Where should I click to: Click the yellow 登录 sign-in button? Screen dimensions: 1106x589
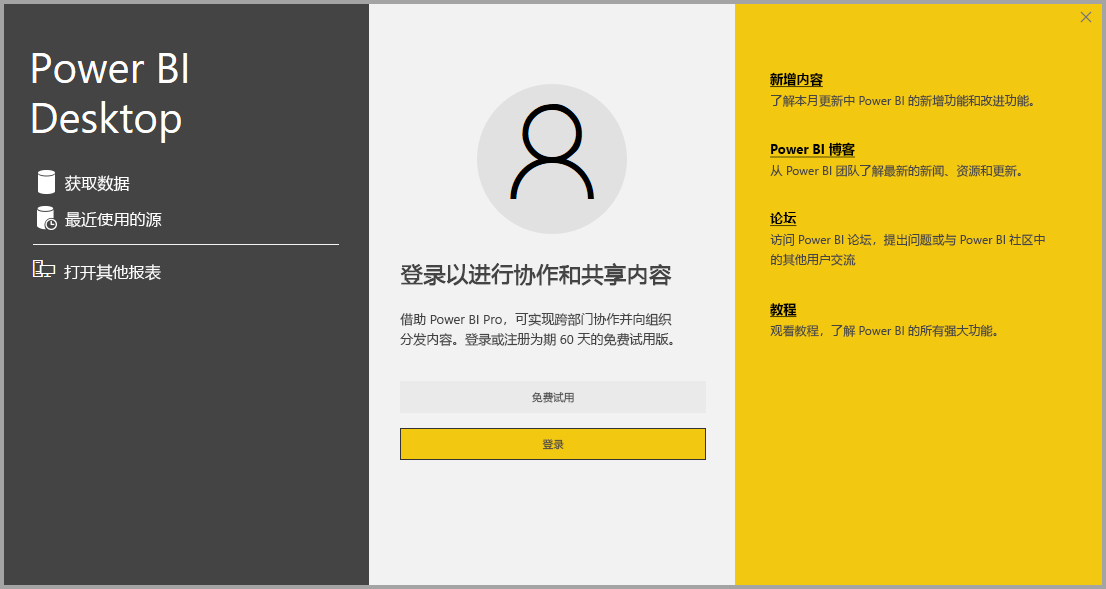(553, 444)
